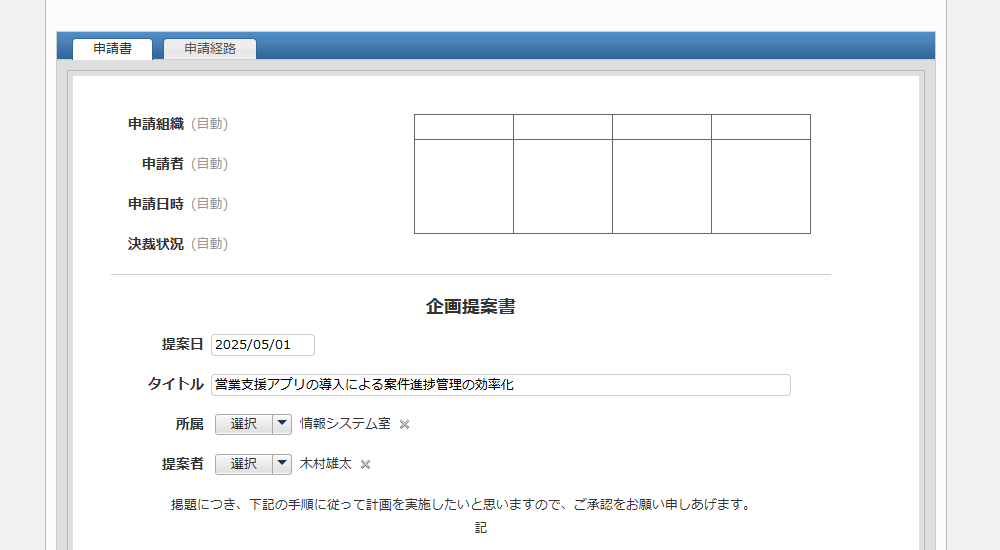Viewport: 1000px width, 550px height.
Task: Click the 申請組織 label
Action: [x=156, y=124]
